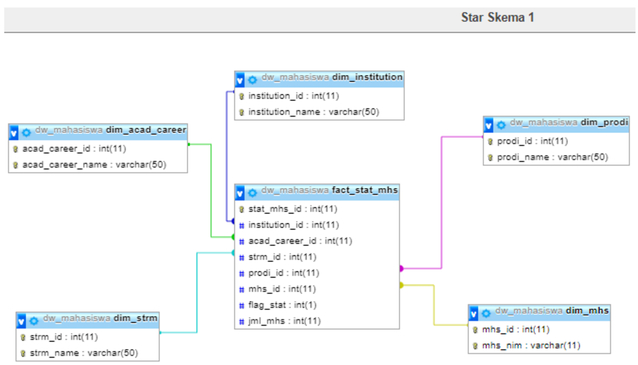Click the key icon beside prodi_id in dim_prodi

pyautogui.click(x=490, y=142)
